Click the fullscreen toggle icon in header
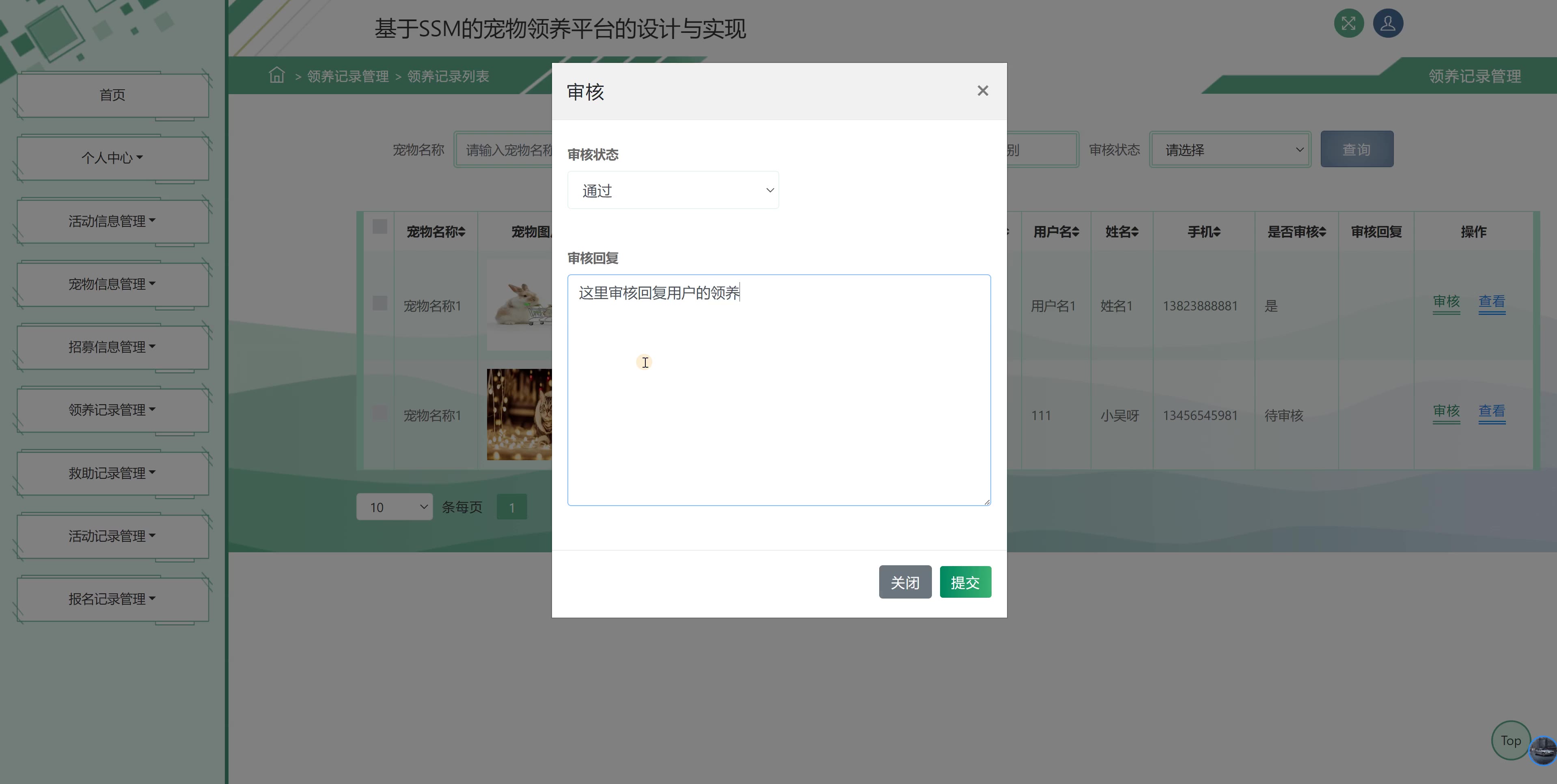This screenshot has height=784, width=1557. point(1348,24)
